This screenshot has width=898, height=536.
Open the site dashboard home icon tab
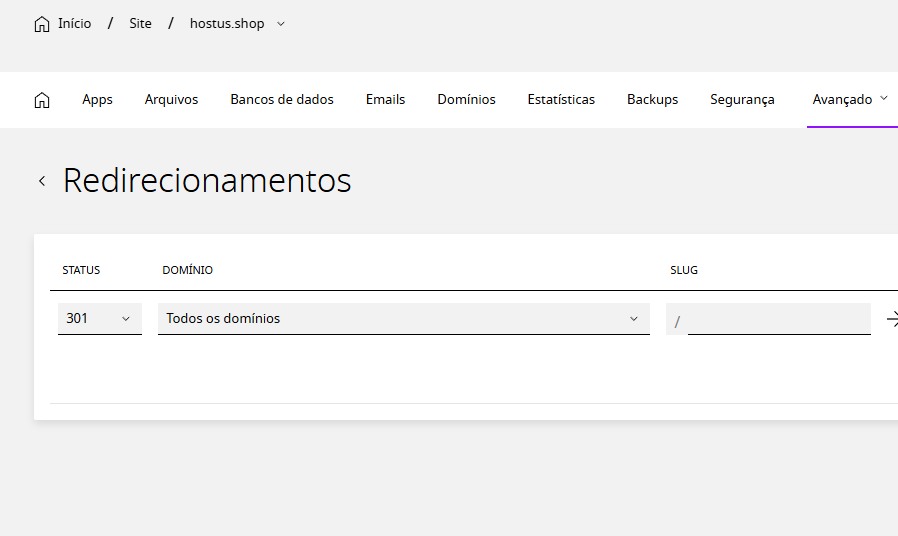coord(42,100)
